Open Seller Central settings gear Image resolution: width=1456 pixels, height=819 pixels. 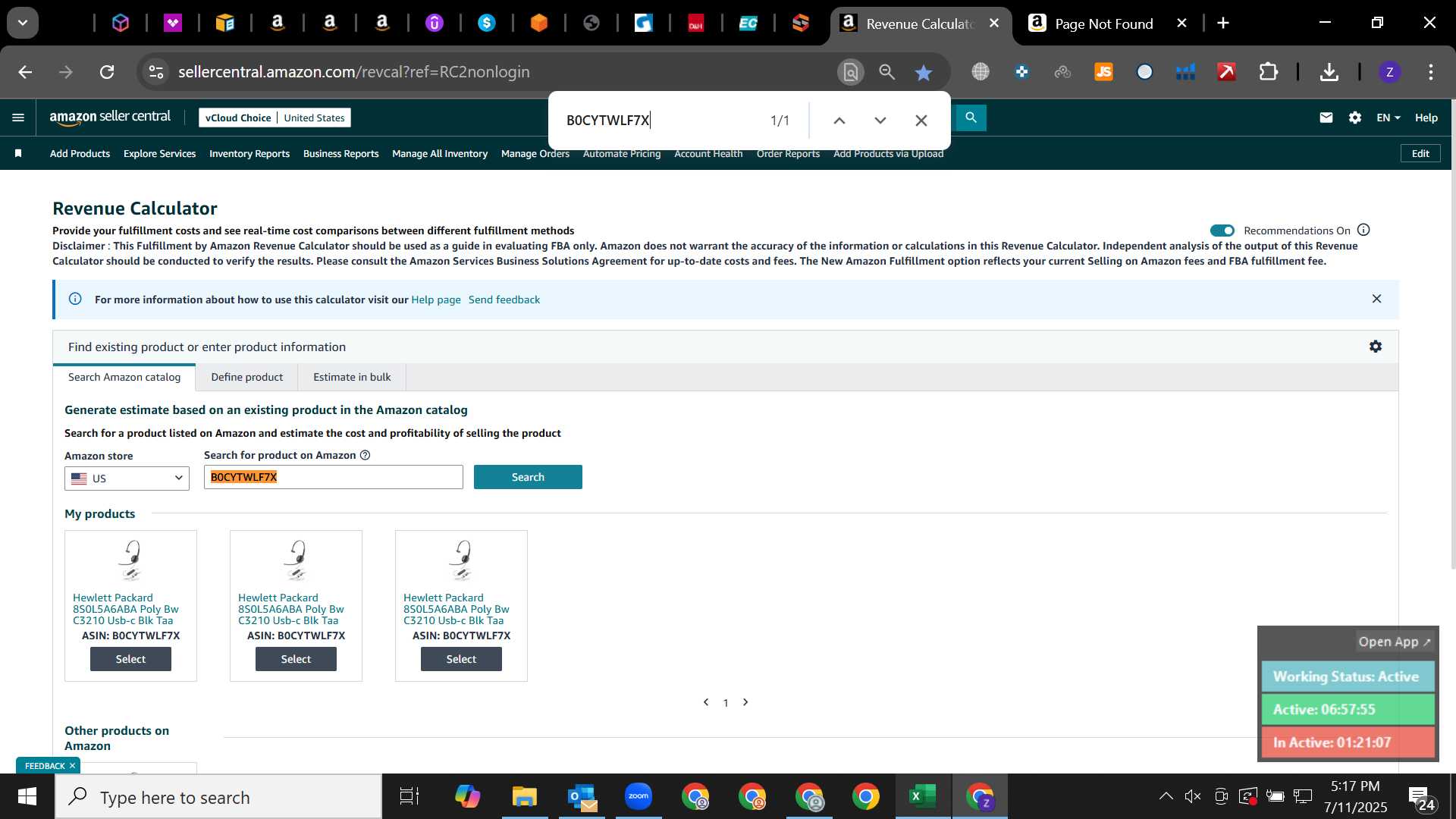1355,118
